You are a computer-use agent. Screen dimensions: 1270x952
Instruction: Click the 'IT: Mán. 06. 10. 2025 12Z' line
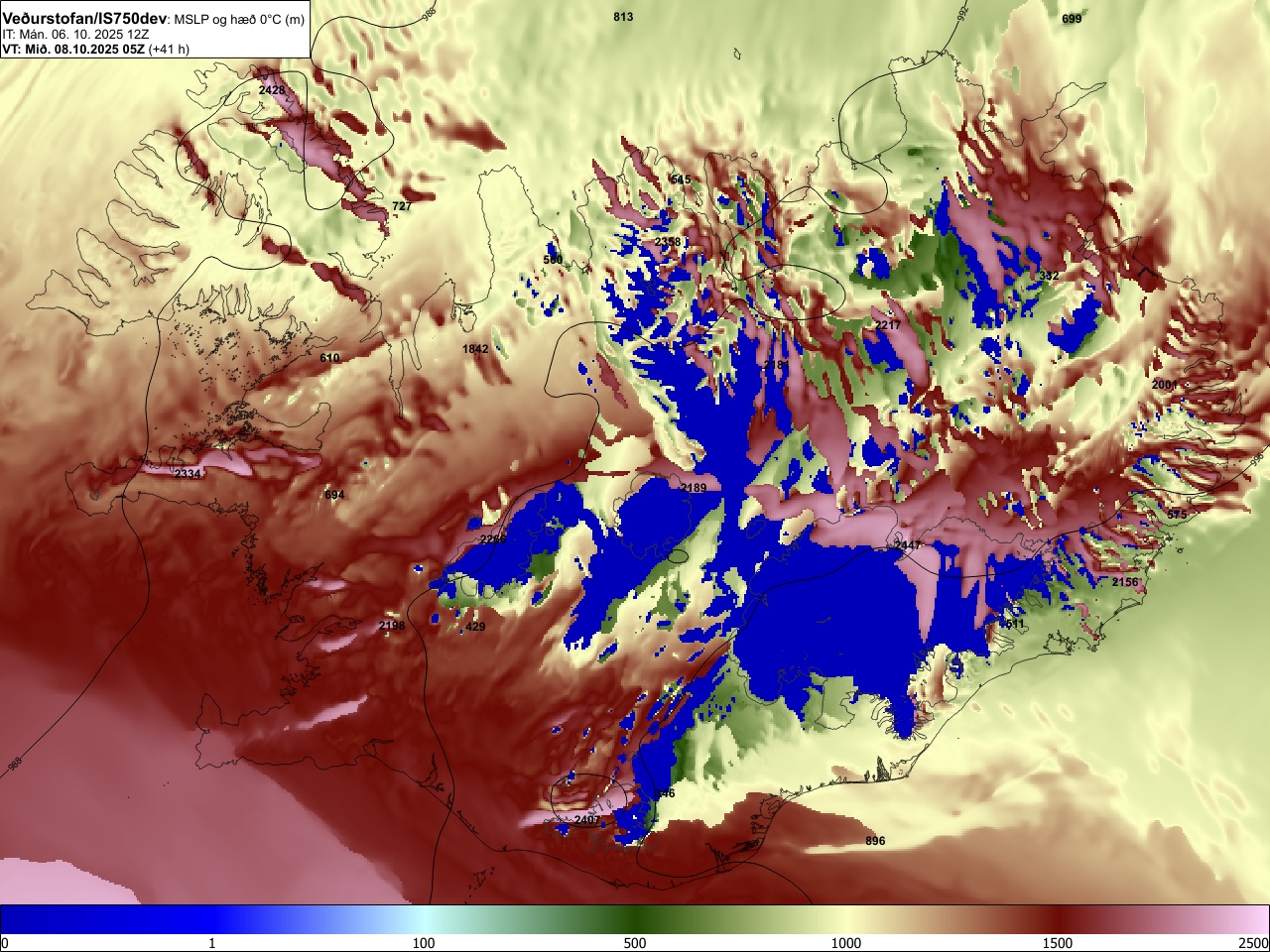click(75, 35)
